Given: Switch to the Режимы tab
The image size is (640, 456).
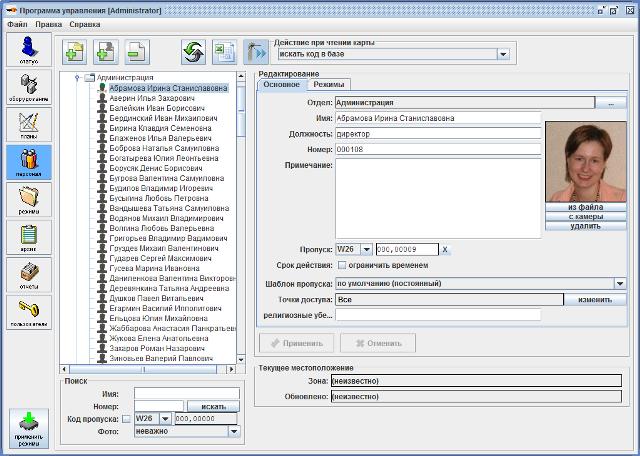Looking at the screenshot, I should point(329,85).
